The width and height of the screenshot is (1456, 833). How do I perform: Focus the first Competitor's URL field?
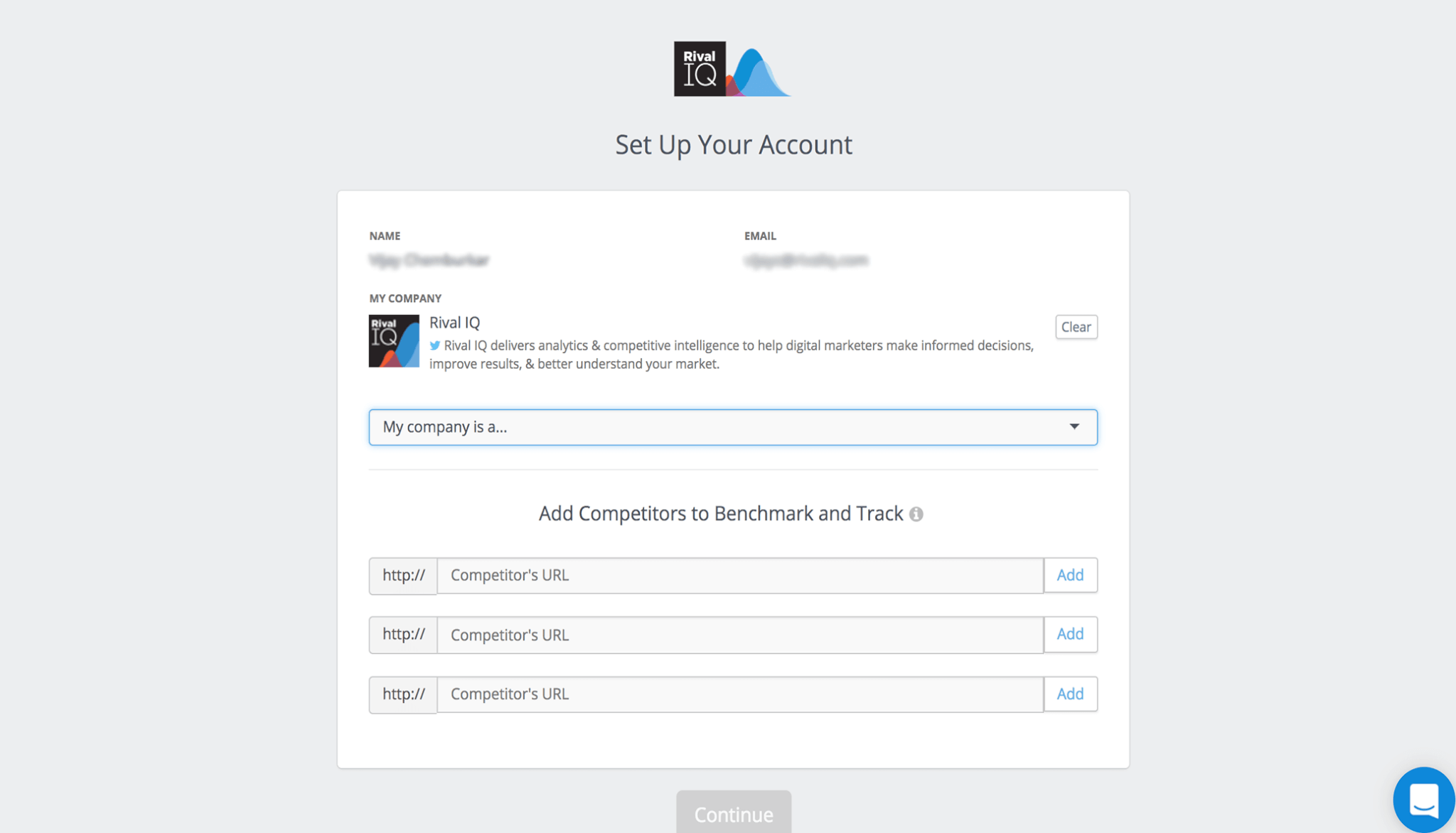(740, 575)
